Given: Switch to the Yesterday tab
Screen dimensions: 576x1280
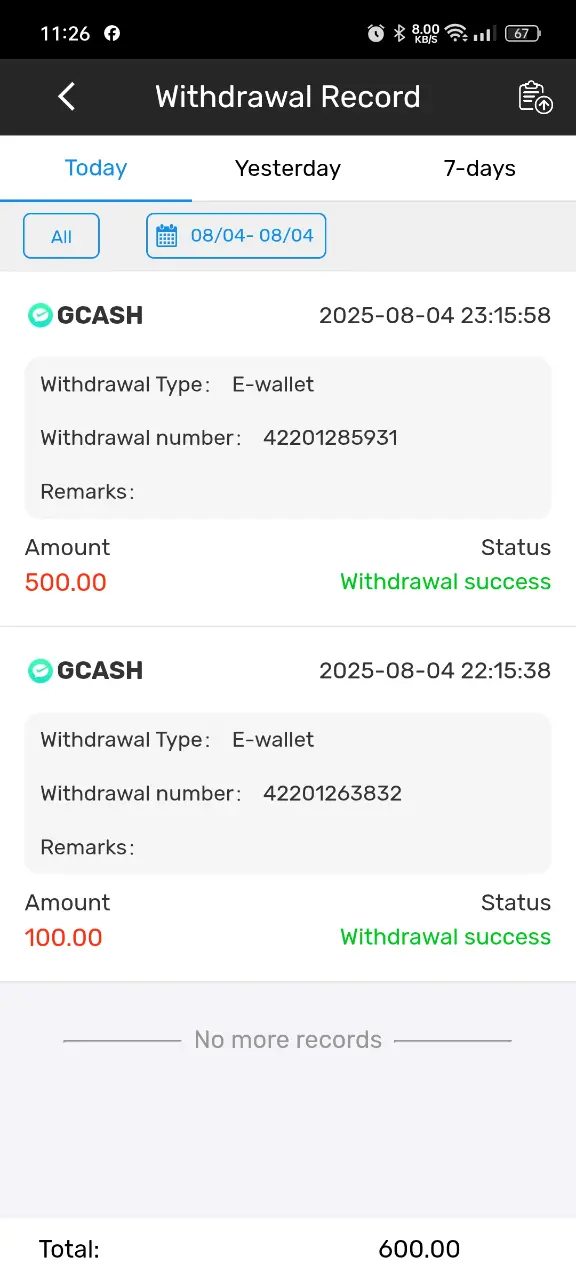Looking at the screenshot, I should 288,168.
